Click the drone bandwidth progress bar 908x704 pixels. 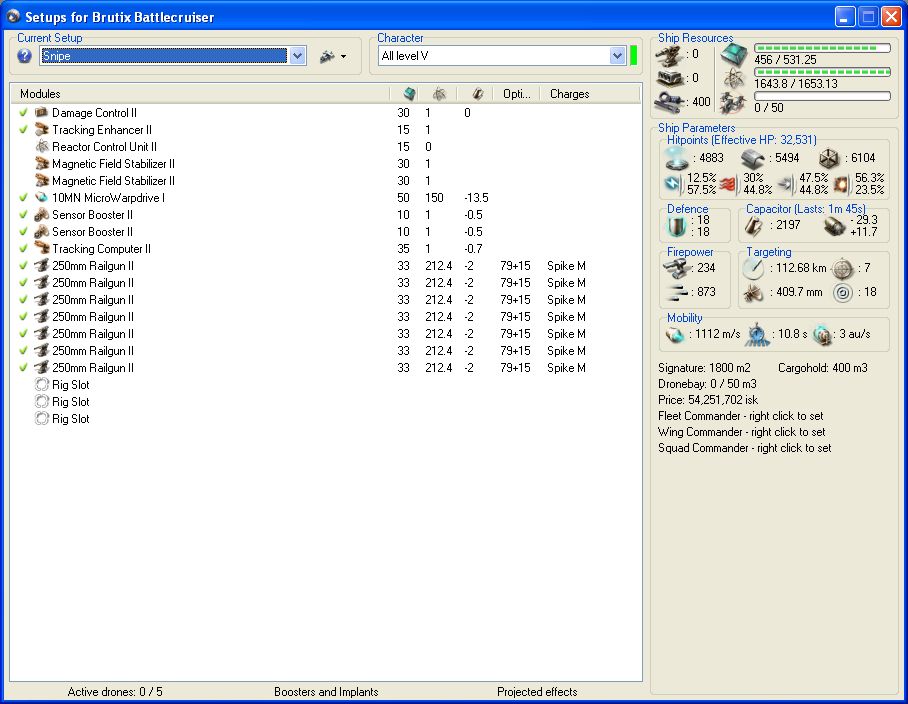coord(822,96)
